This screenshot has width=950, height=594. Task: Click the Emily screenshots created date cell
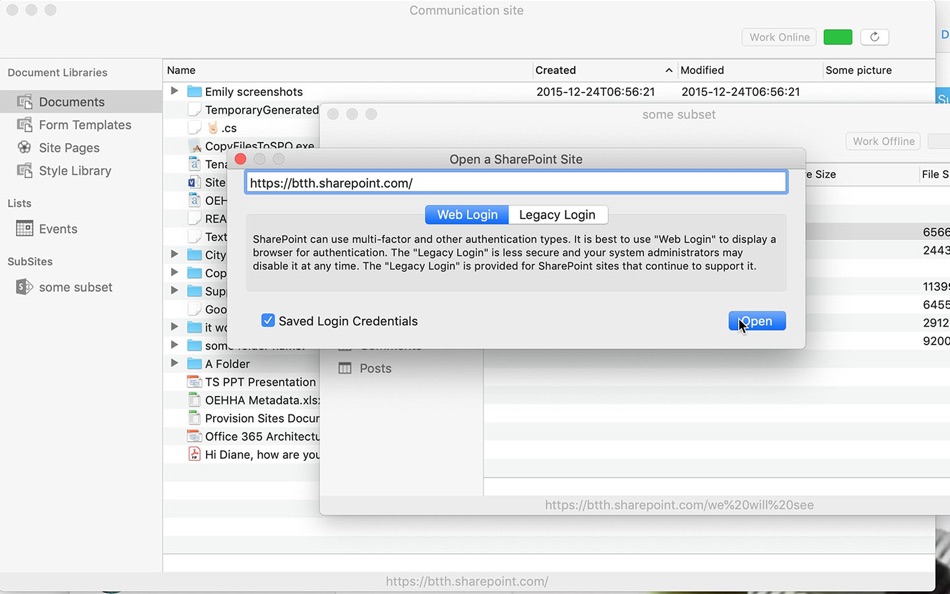[596, 92]
